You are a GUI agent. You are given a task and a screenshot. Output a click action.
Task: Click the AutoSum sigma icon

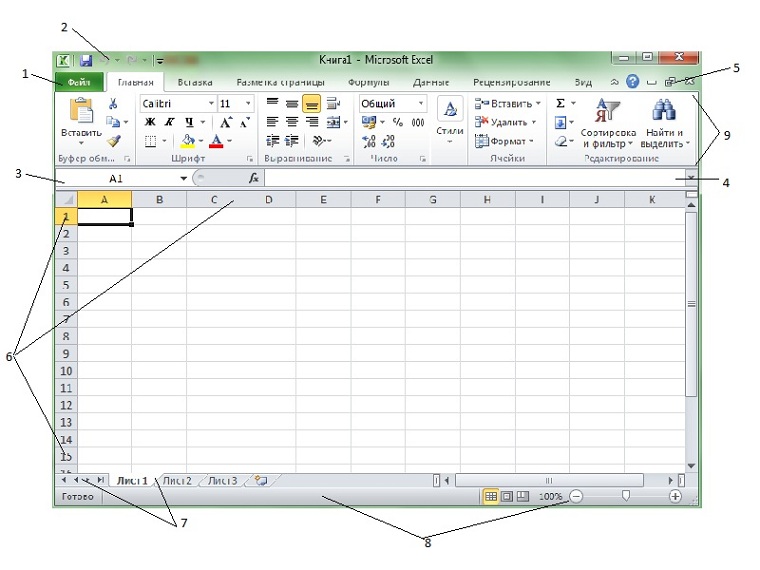pos(560,103)
